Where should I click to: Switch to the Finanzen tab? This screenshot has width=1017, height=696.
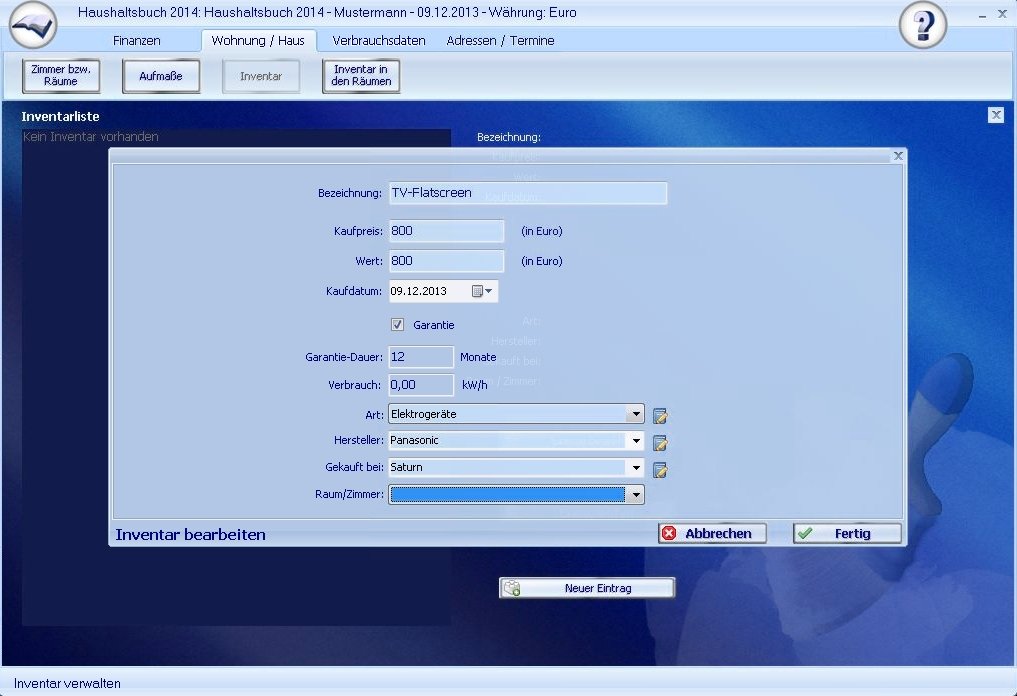[x=137, y=41]
